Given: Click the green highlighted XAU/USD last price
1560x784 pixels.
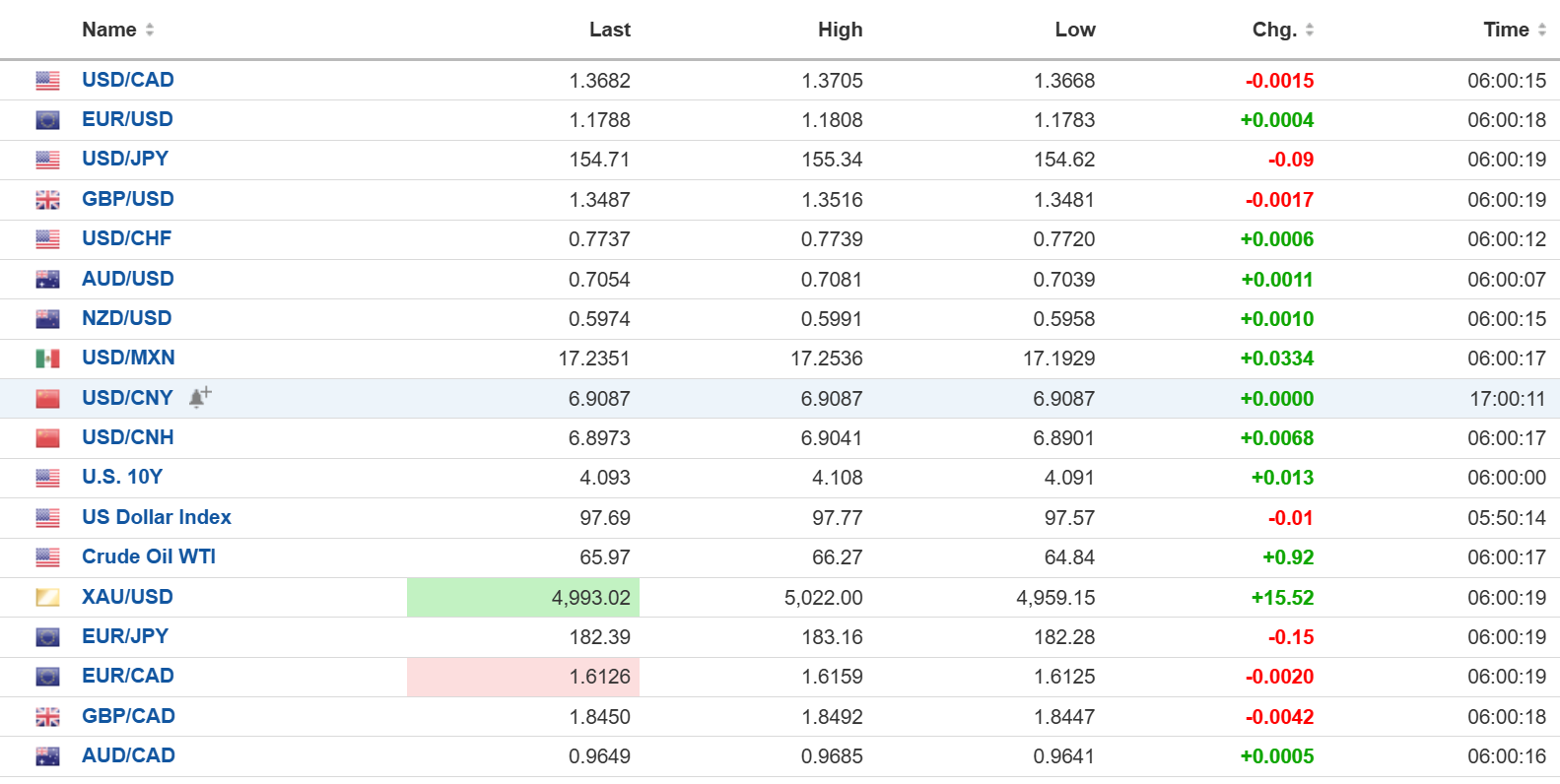Looking at the screenshot, I should click(x=590, y=598).
